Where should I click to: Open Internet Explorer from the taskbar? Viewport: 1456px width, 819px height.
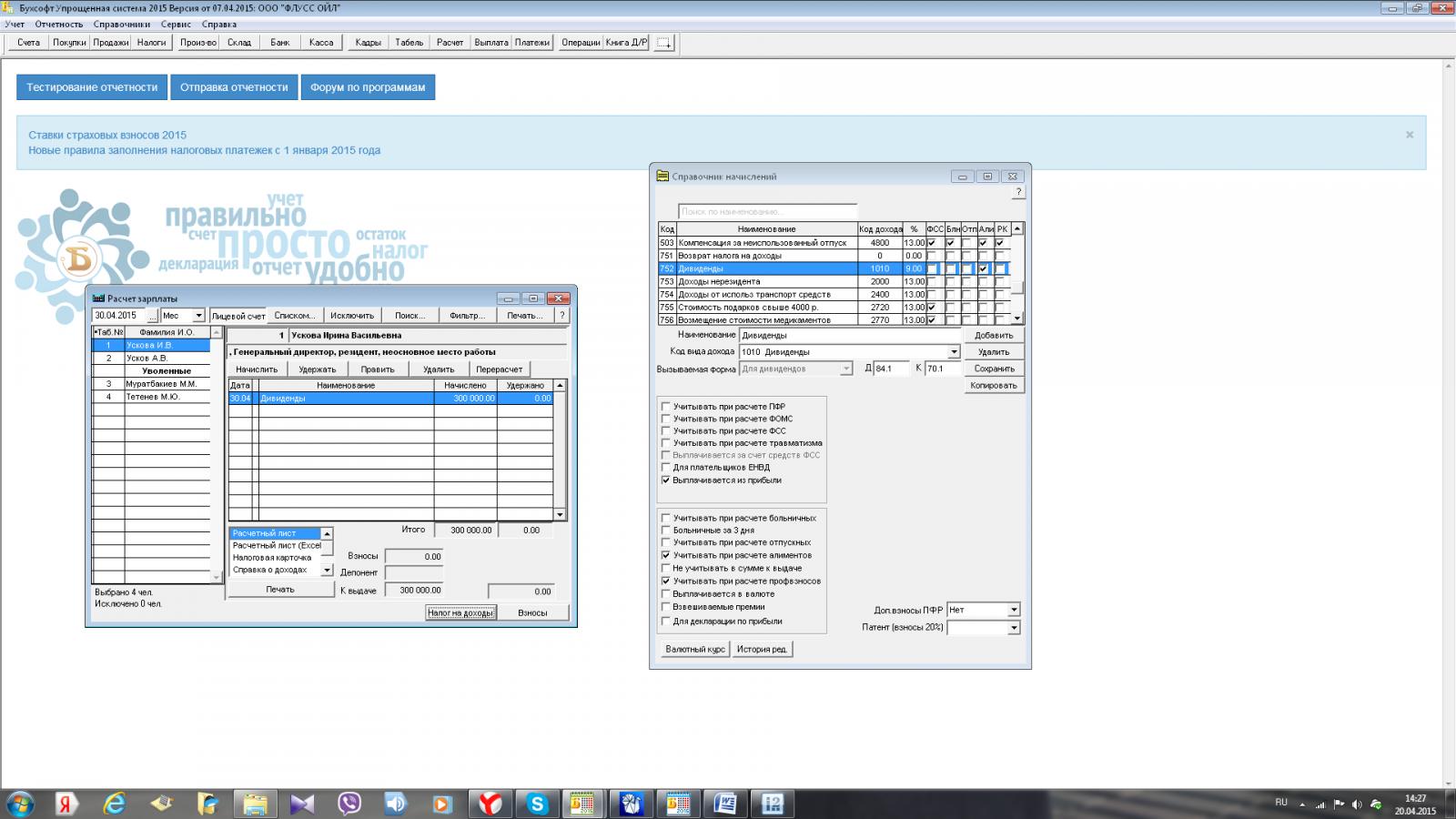114,804
